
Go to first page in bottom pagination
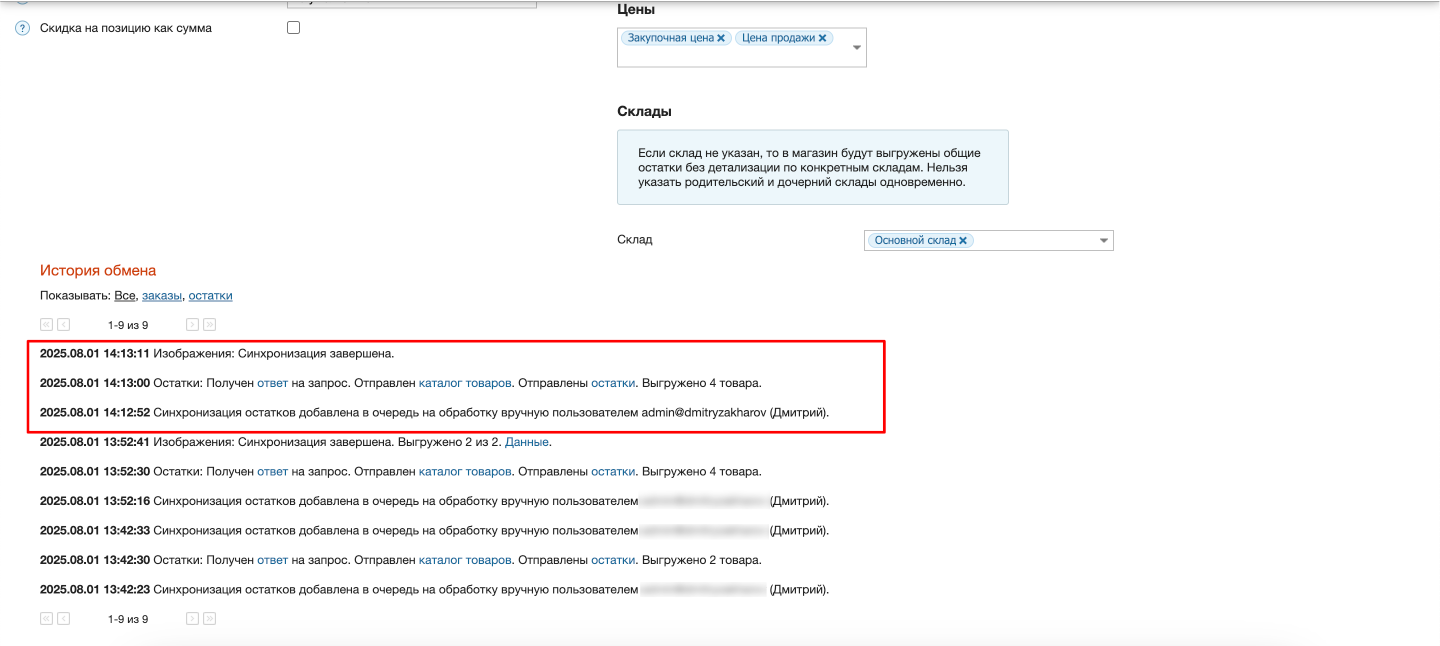[x=46, y=619]
